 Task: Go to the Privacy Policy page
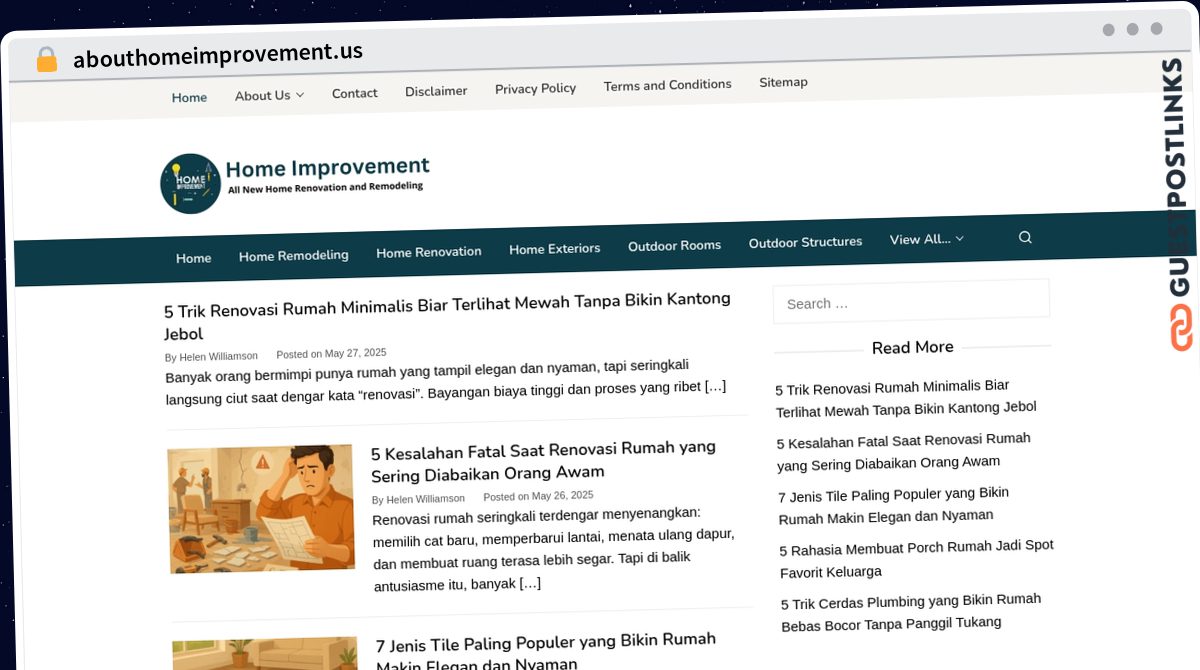coord(535,88)
